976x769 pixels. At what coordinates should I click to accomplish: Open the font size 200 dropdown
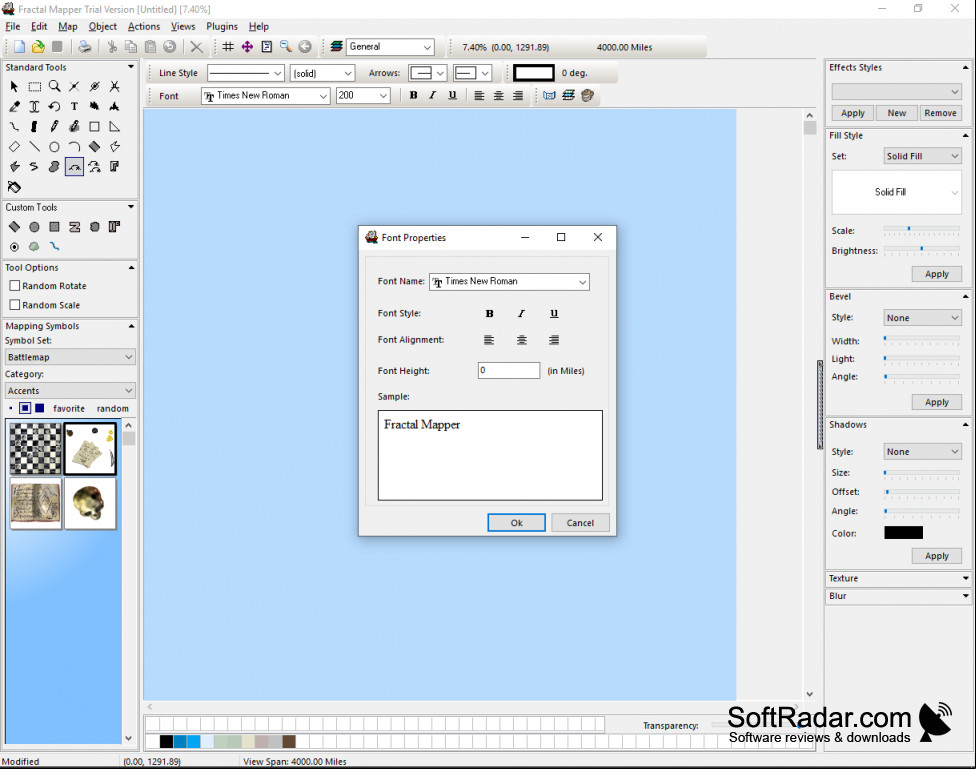(x=383, y=96)
